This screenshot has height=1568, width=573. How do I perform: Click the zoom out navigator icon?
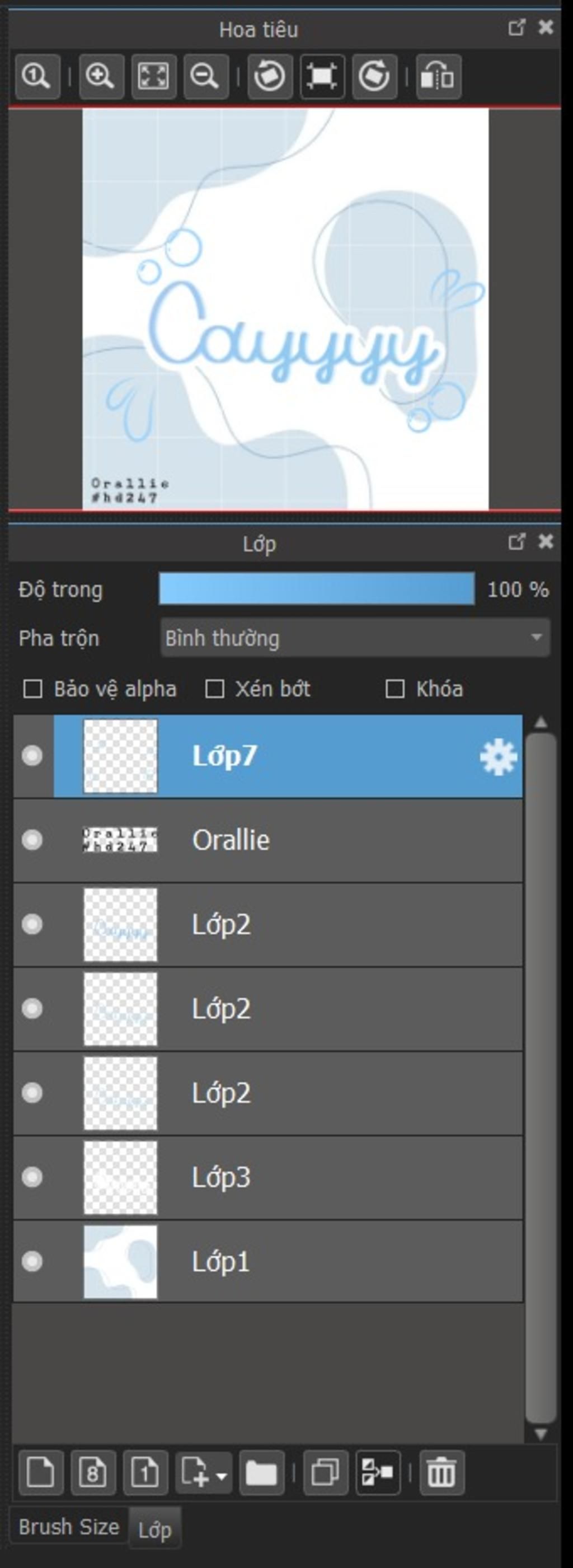(205, 77)
